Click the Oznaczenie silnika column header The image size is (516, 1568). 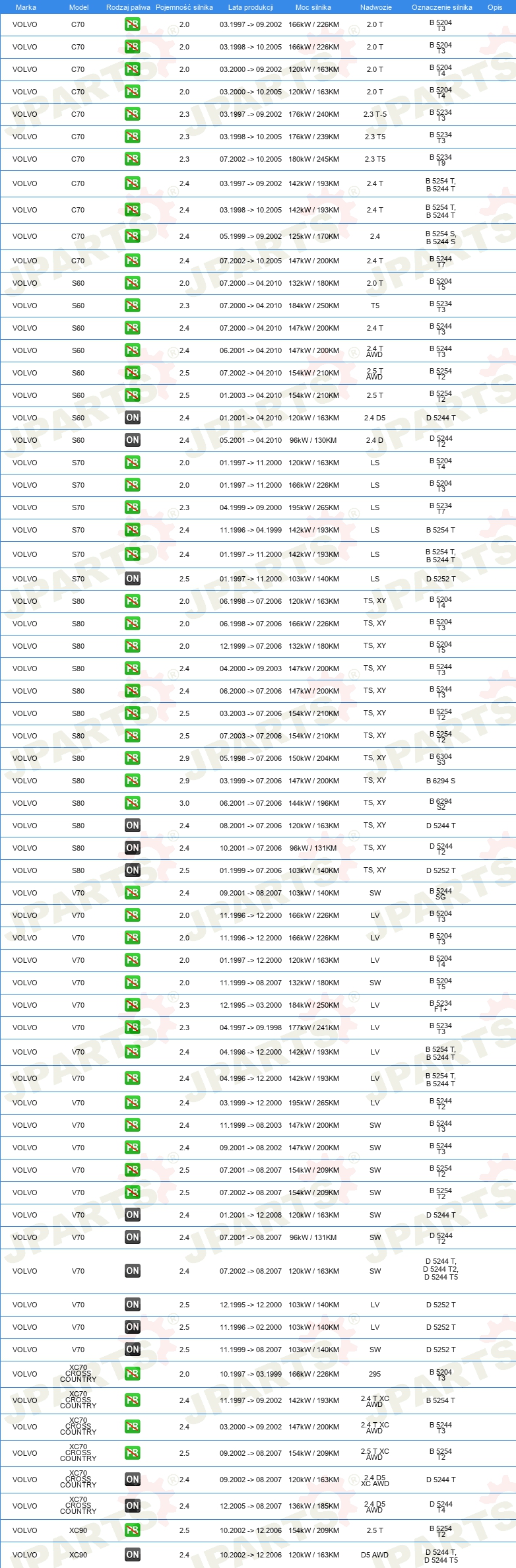pyautogui.click(x=441, y=7)
